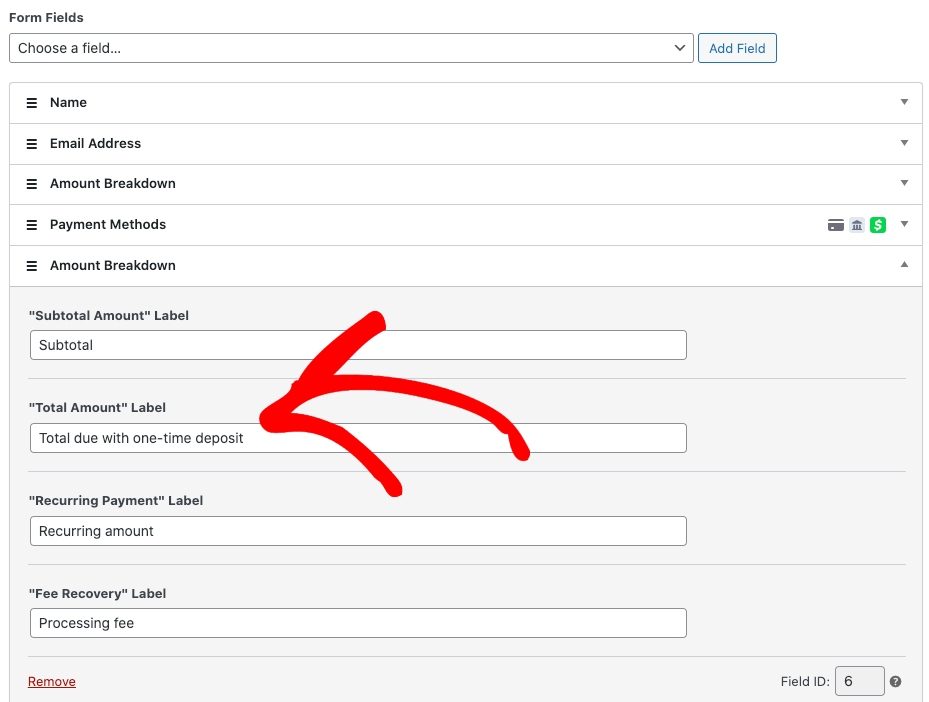Grab the Email Address row drag handle
929x702 pixels.
31,144
